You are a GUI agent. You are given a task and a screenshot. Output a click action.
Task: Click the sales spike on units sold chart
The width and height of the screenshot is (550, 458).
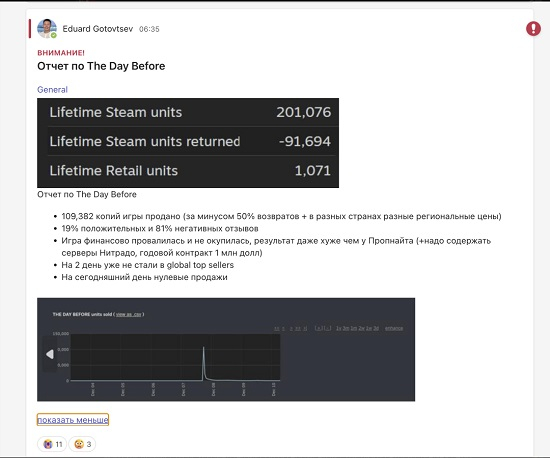[203, 363]
